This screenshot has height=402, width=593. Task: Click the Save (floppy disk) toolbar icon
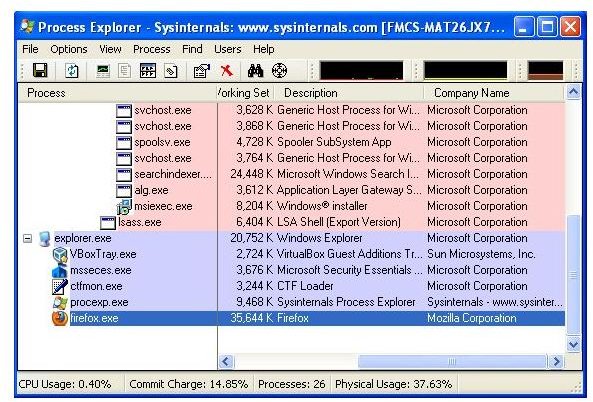tap(40, 71)
